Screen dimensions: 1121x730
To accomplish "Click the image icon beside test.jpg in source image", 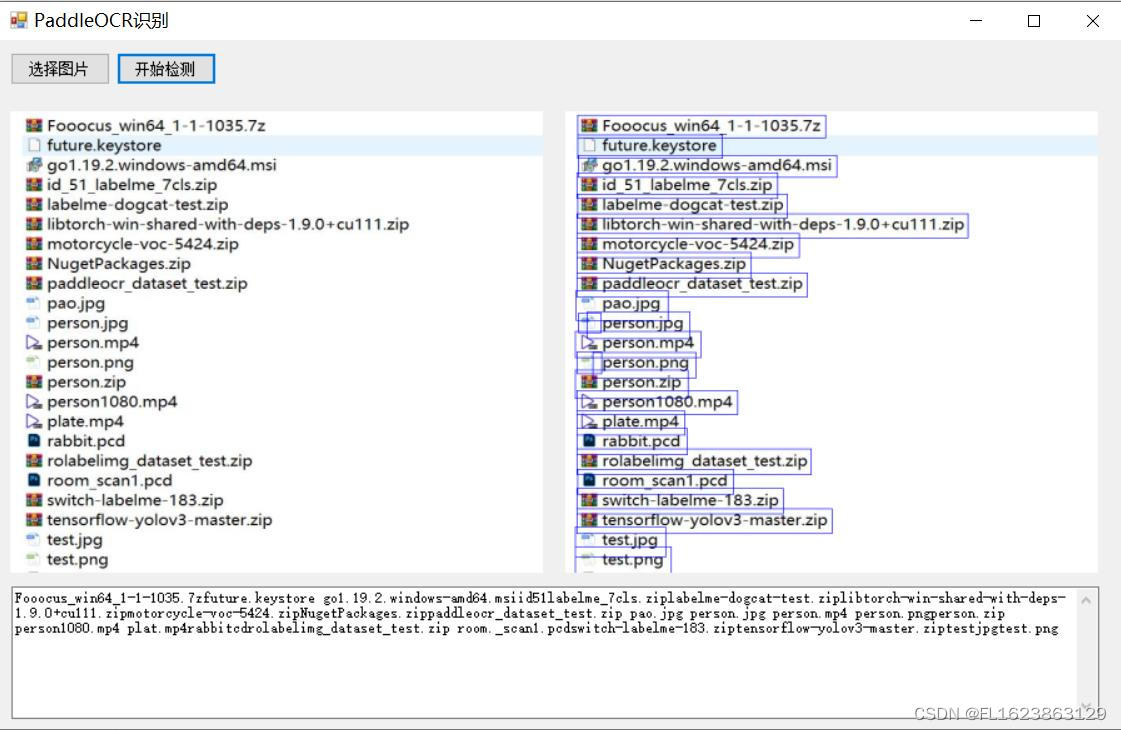I will coord(33,538).
